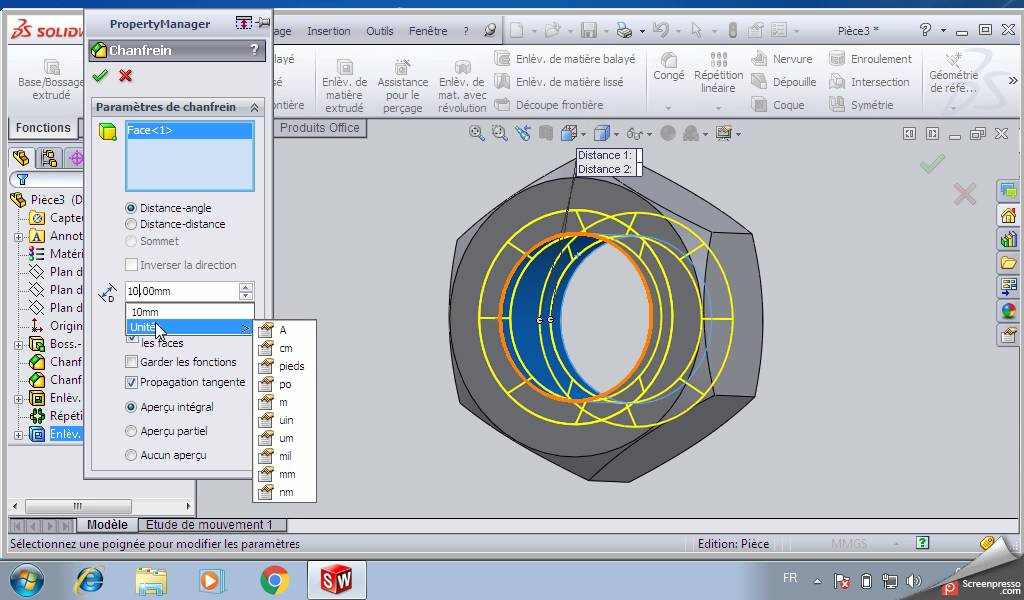
Task: Select Face<1> in the selection box
Action: (189, 130)
